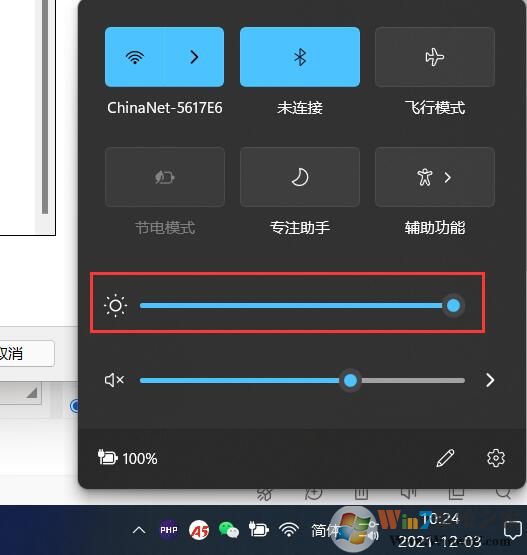Open WeChat from the tray icon
The image size is (527, 555).
coord(229,530)
